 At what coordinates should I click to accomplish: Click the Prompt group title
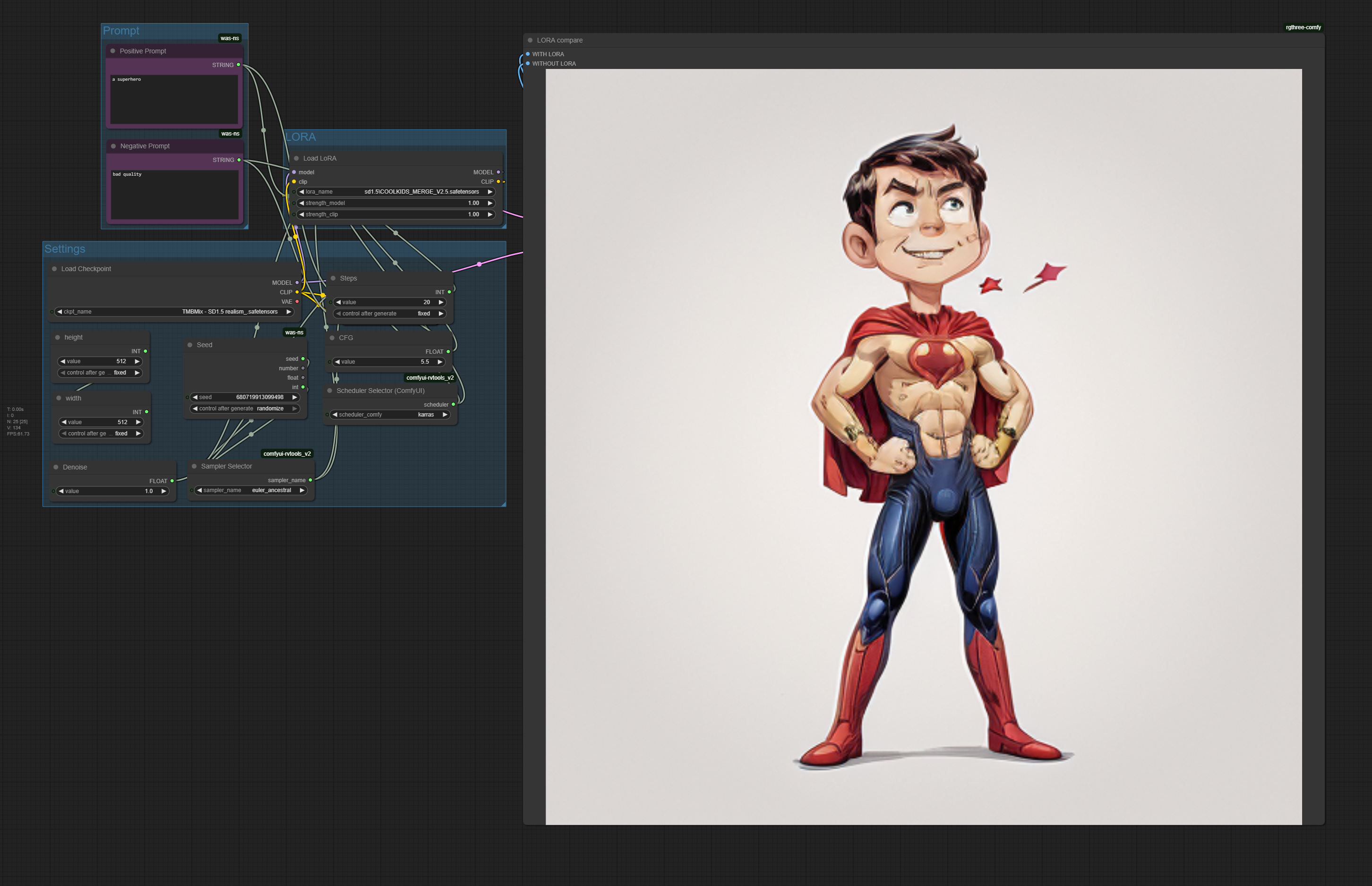pos(121,31)
